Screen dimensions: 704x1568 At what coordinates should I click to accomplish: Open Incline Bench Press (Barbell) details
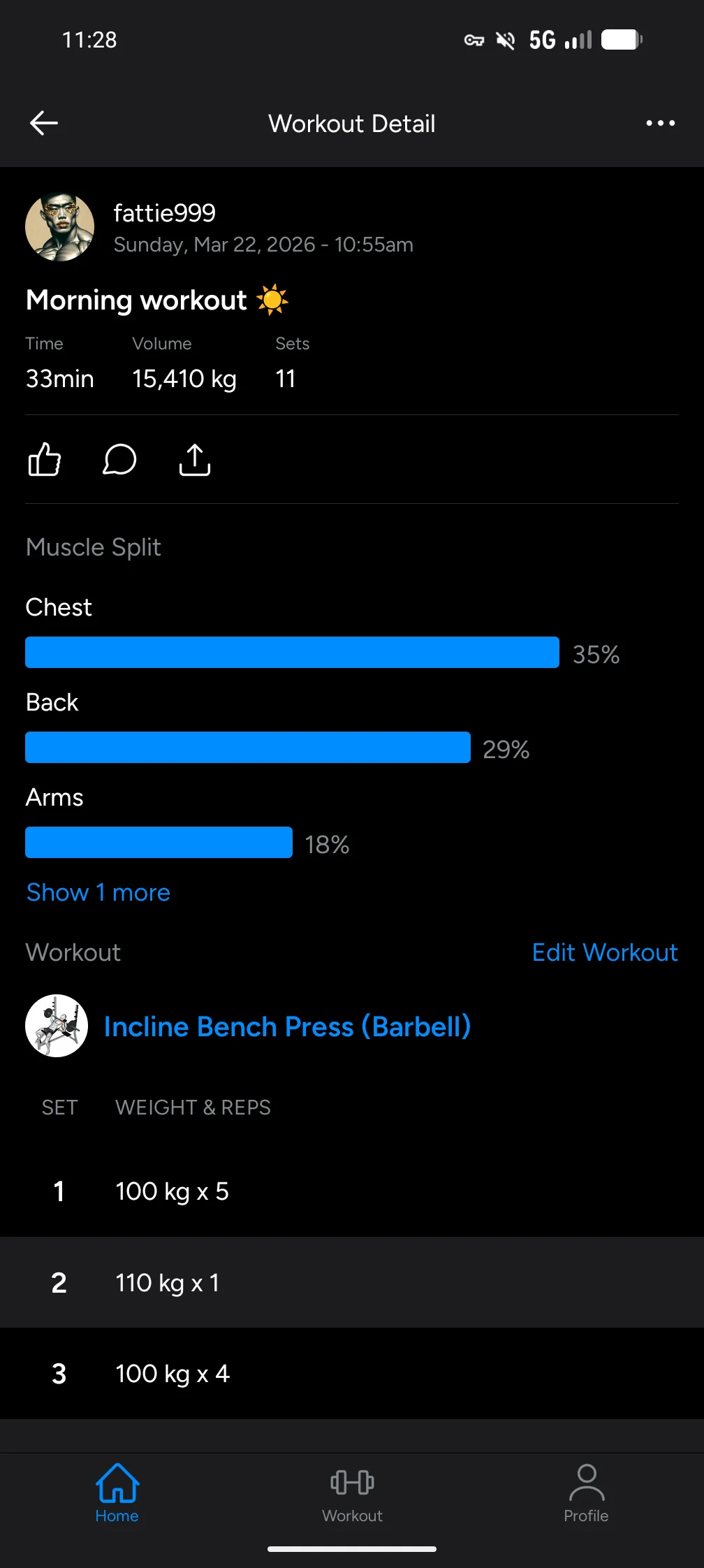pyautogui.click(x=287, y=1026)
